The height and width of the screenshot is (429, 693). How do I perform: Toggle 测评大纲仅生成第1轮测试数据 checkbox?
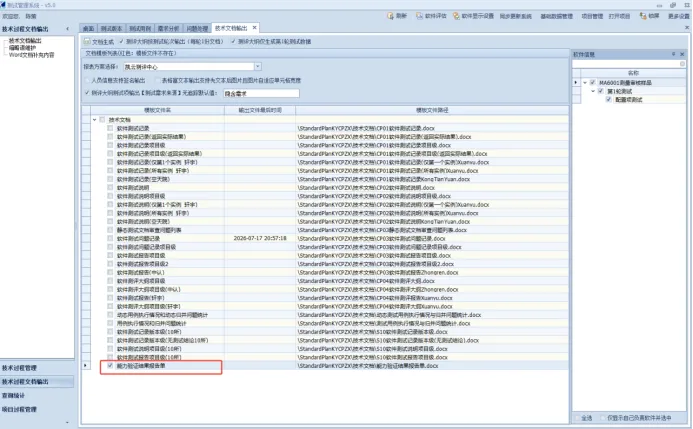pos(233,42)
